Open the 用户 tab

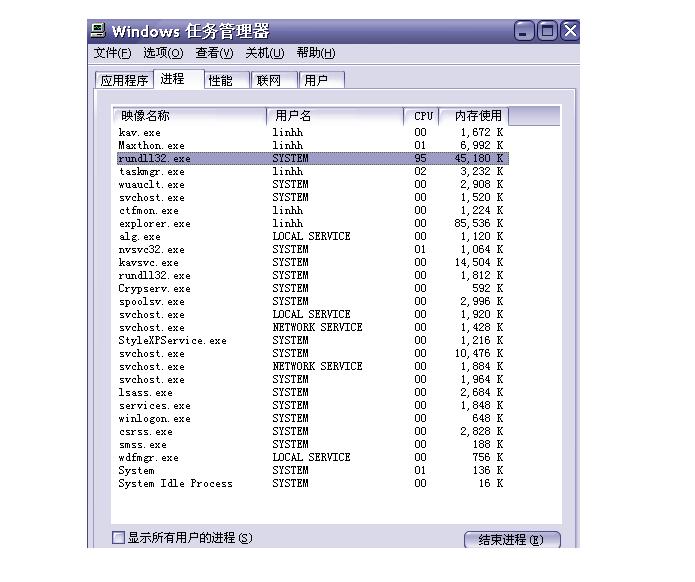(322, 80)
